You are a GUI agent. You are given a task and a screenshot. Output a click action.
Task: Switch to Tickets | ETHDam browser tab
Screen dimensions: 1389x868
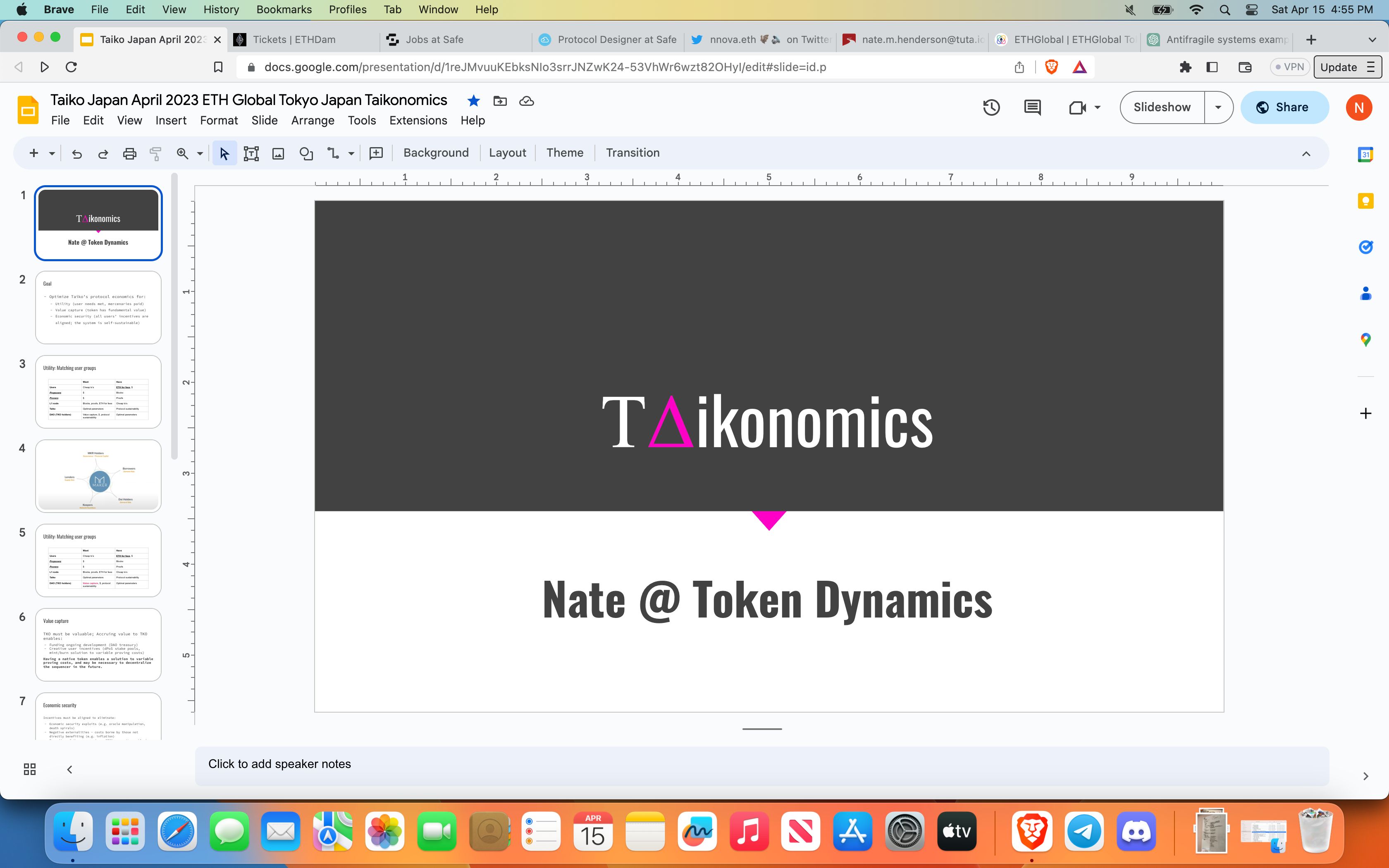(303, 40)
